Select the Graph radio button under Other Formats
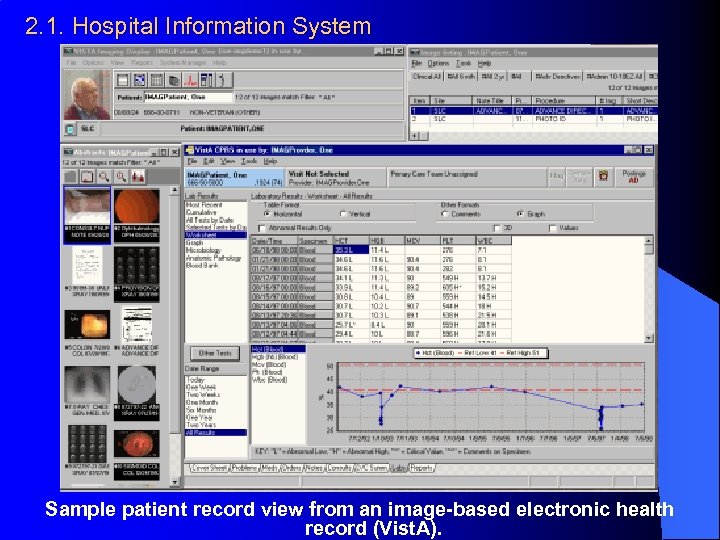 point(520,214)
